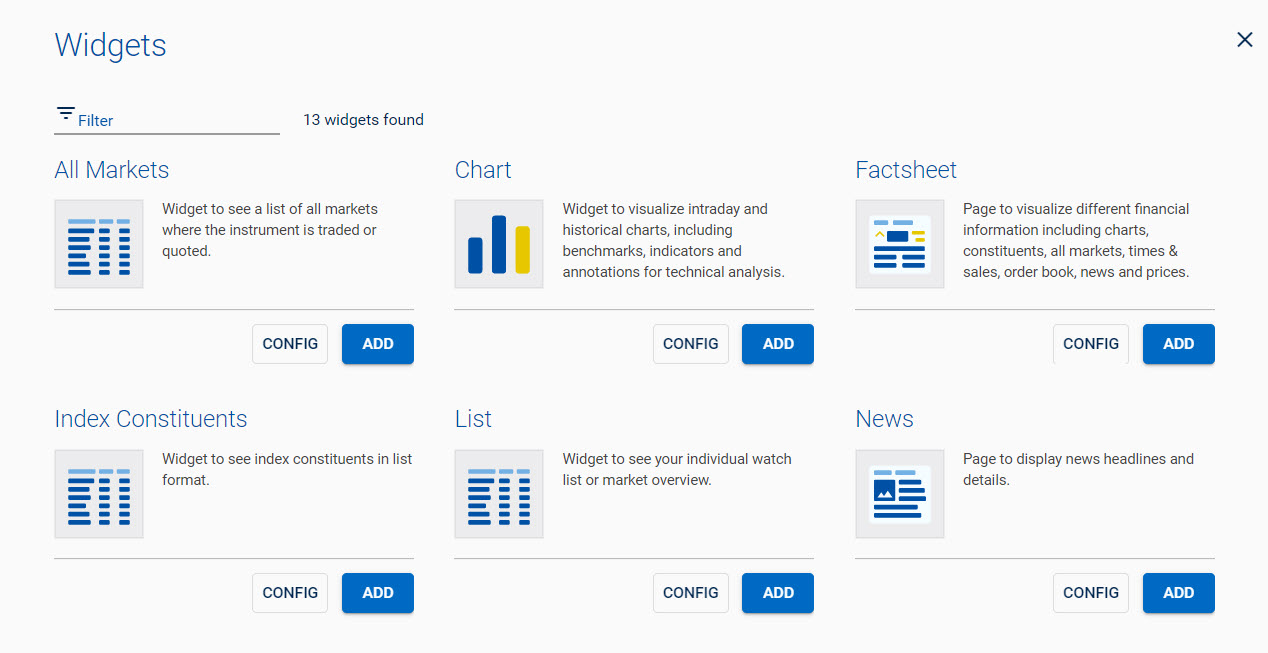This screenshot has width=1268, height=653.
Task: Click the All Markets widget icon
Action: click(x=99, y=244)
